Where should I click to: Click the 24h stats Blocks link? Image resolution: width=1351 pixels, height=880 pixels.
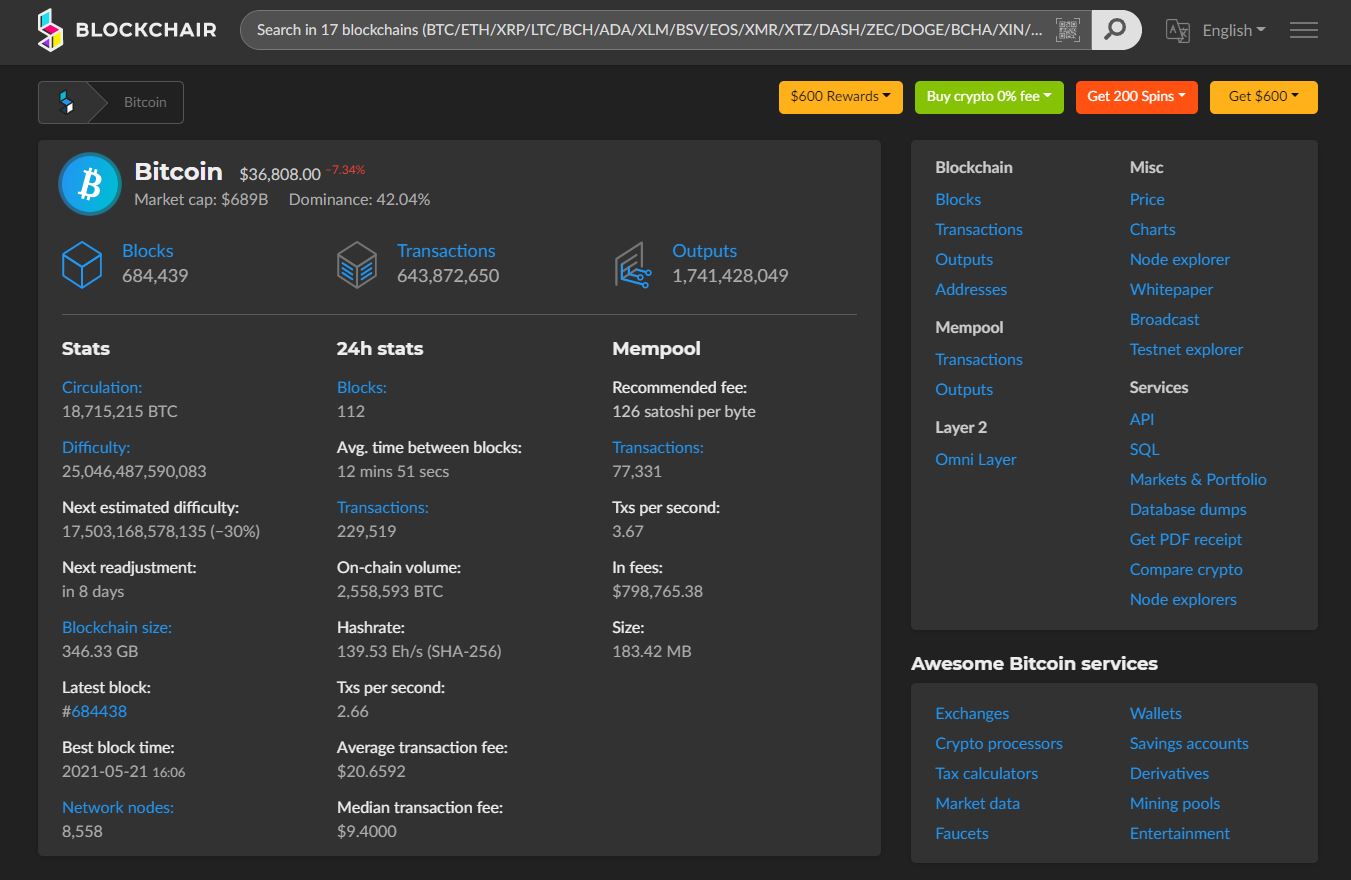[362, 387]
